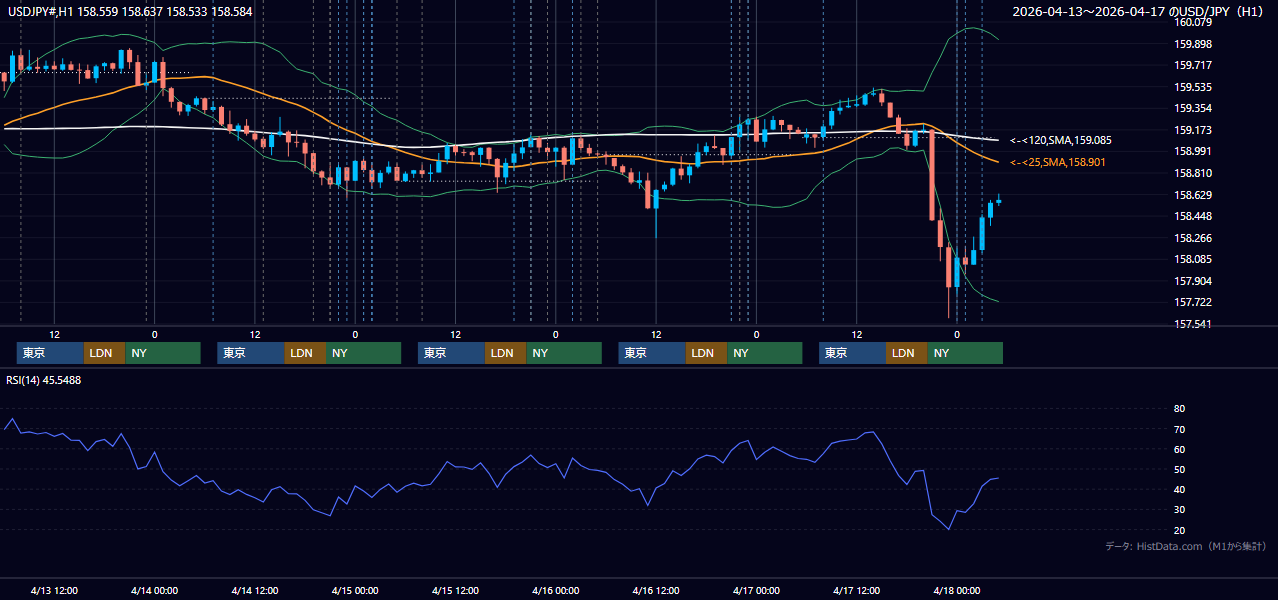The height and width of the screenshot is (600, 1278).
Task: Click the 160.079 price axis label
Action: [1194, 22]
